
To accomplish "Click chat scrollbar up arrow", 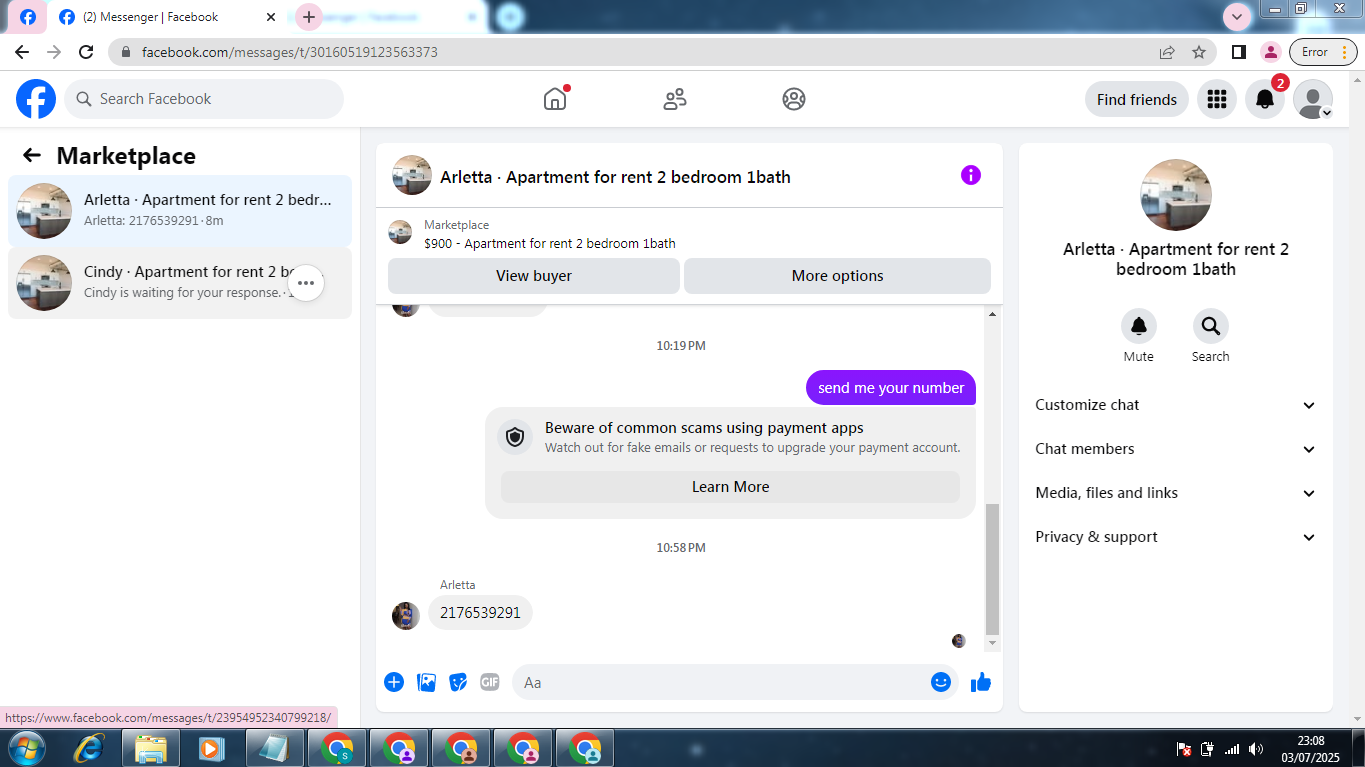I will coord(992,314).
